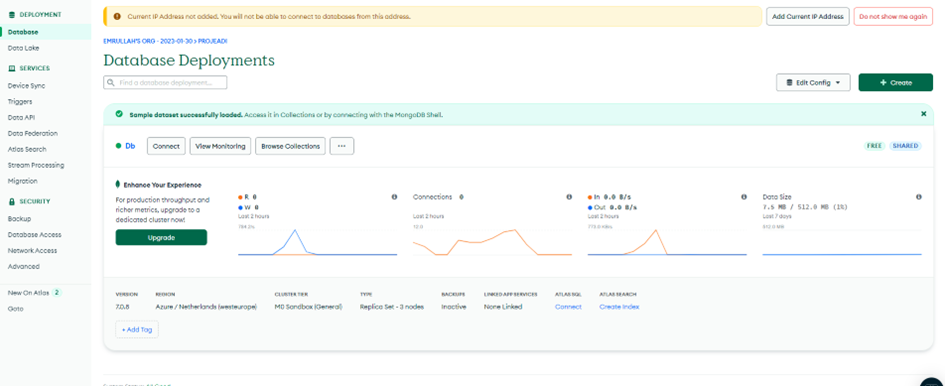This screenshot has width=945, height=386.
Task: Click info icon for Data Size chart
Action: [918, 197]
